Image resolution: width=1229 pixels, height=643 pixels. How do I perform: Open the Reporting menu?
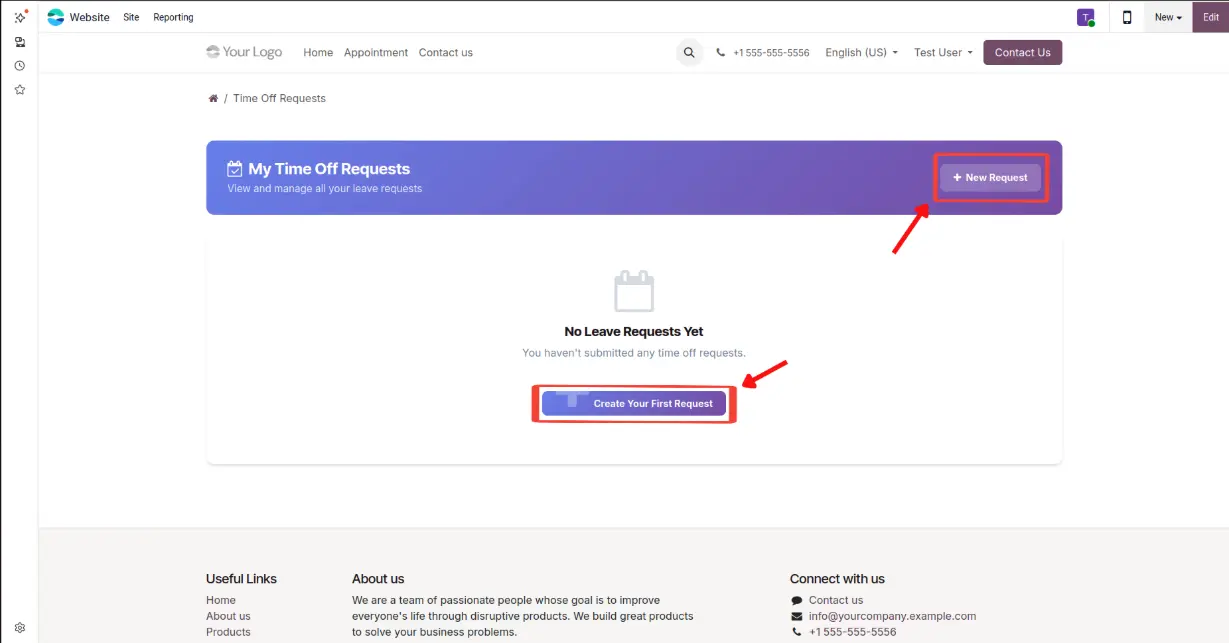tap(173, 17)
